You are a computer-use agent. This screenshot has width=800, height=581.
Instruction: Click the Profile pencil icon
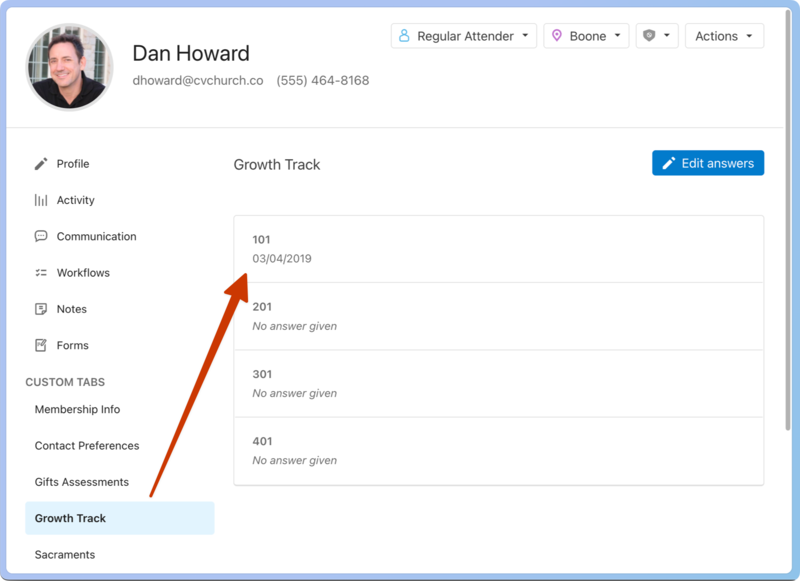(x=41, y=164)
